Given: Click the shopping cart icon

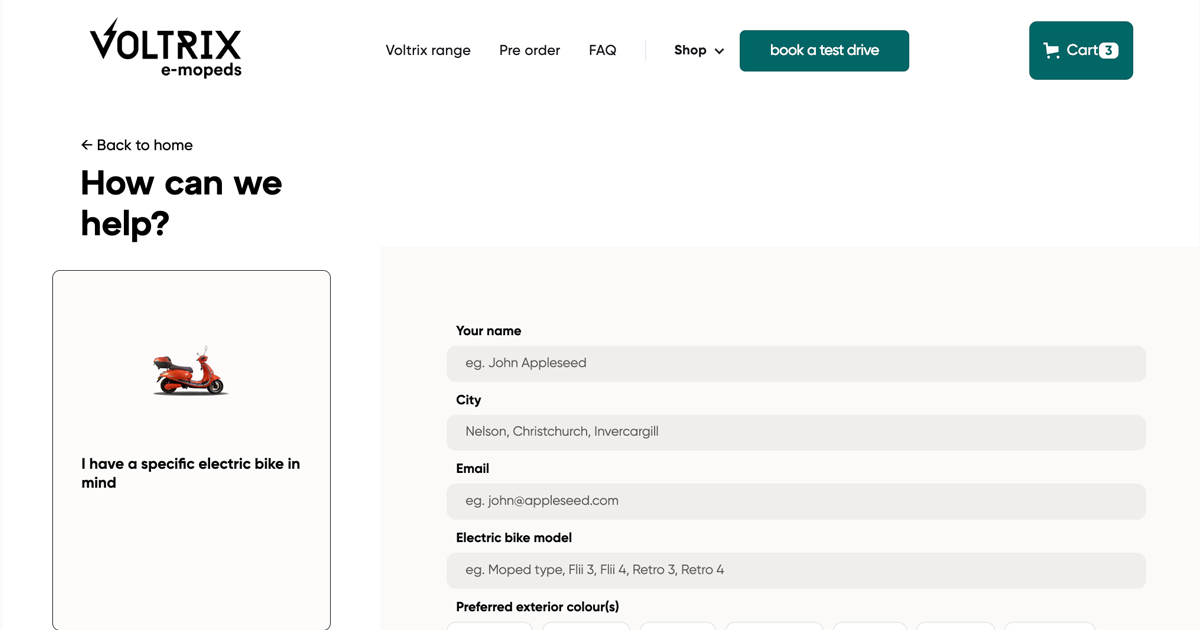Looking at the screenshot, I should coord(1051,50).
